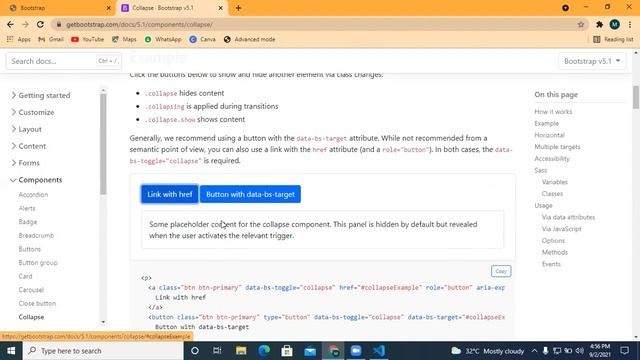This screenshot has height=360, width=640.
Task: Go back using browser back arrow
Action: [x=10, y=24]
